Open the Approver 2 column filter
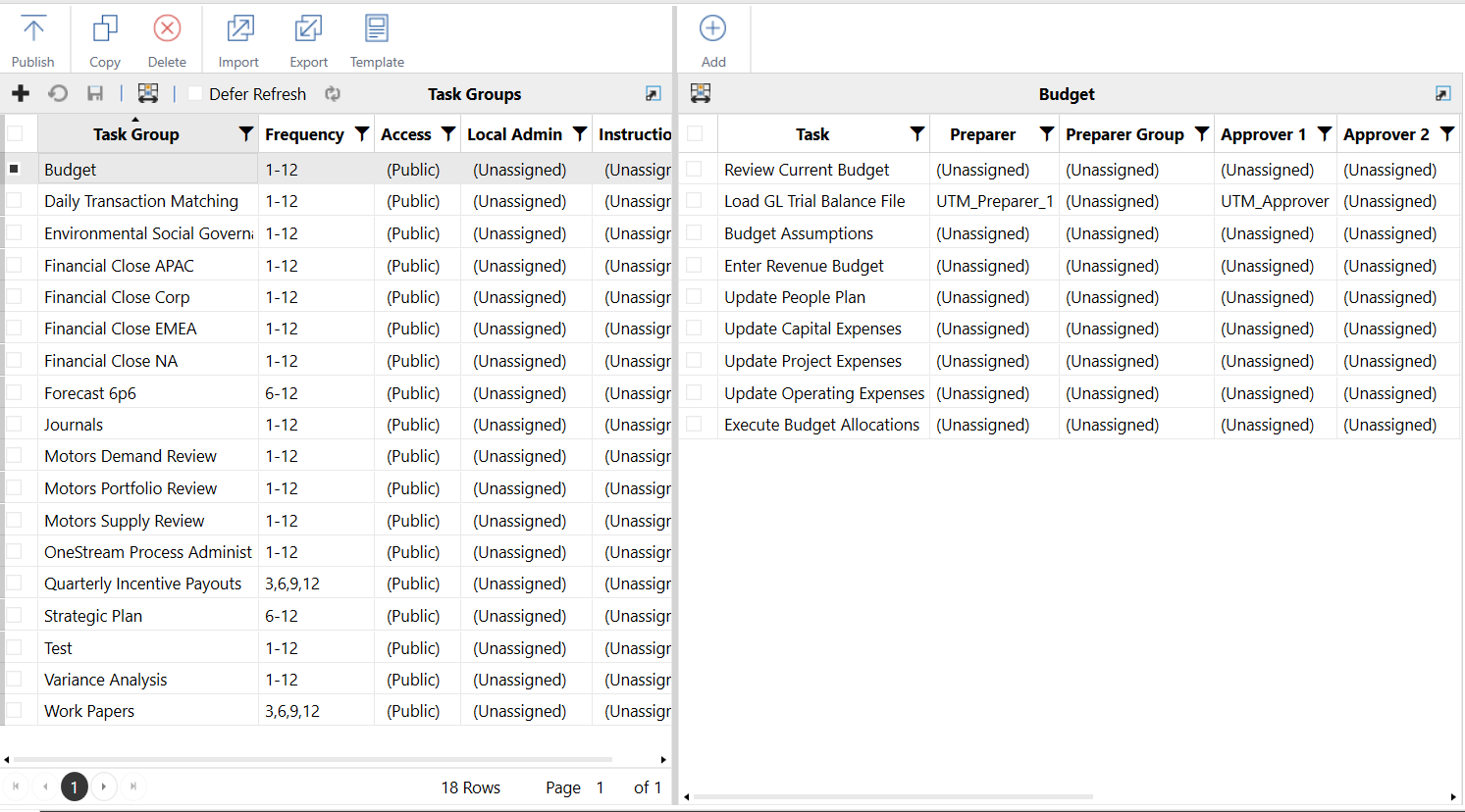Viewport: 1465px width, 812px height. click(x=1447, y=133)
